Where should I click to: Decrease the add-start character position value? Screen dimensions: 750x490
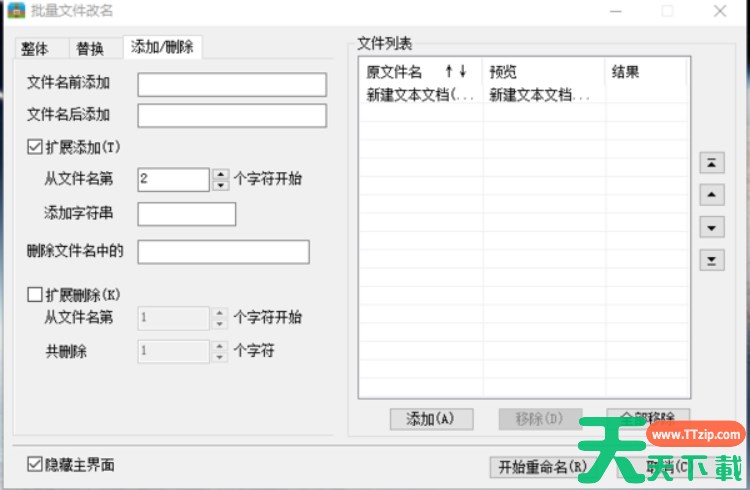point(221,185)
